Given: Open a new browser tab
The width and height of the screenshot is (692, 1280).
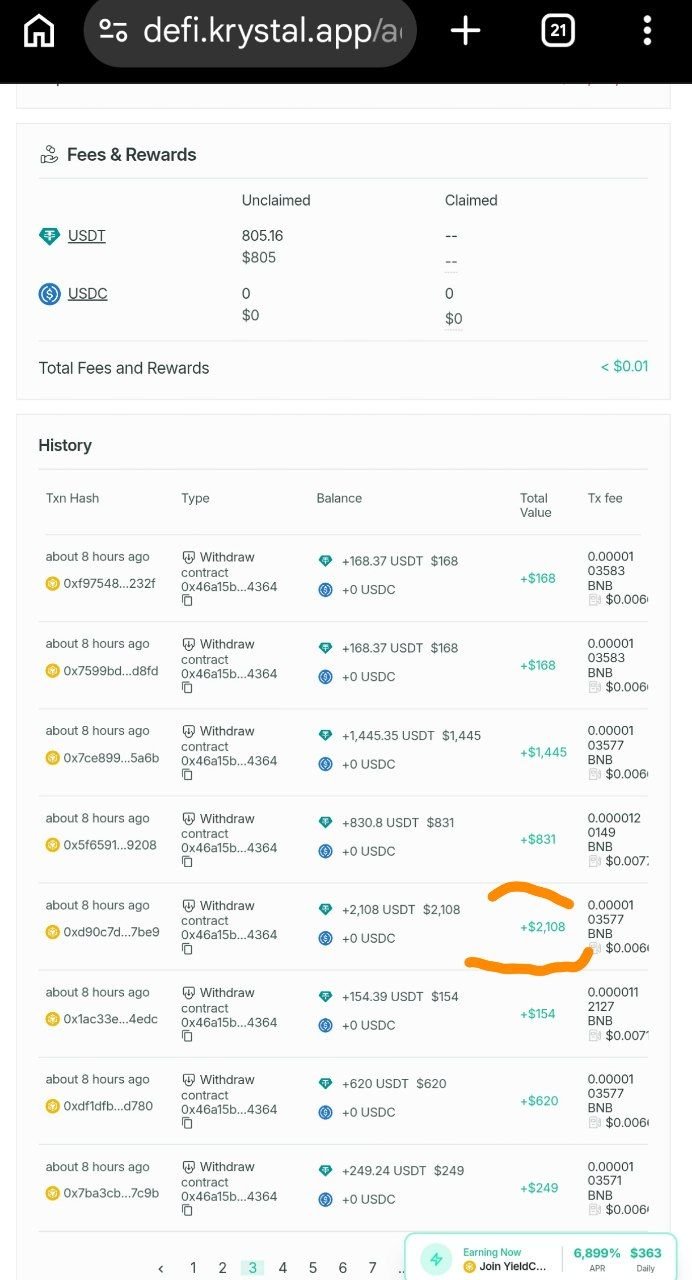Looking at the screenshot, I should pos(465,31).
